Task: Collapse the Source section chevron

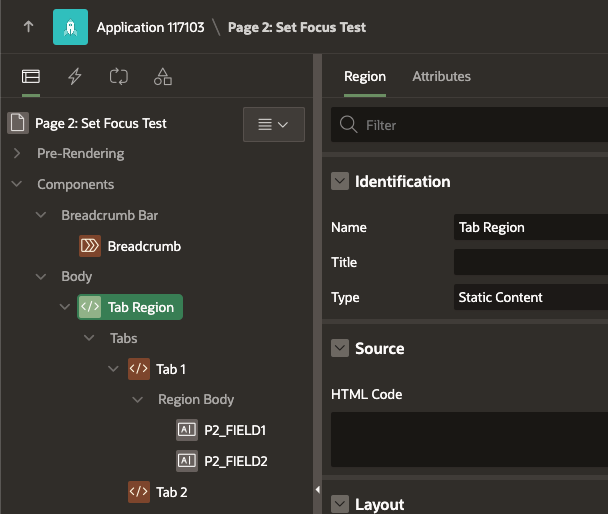Action: [x=340, y=349]
